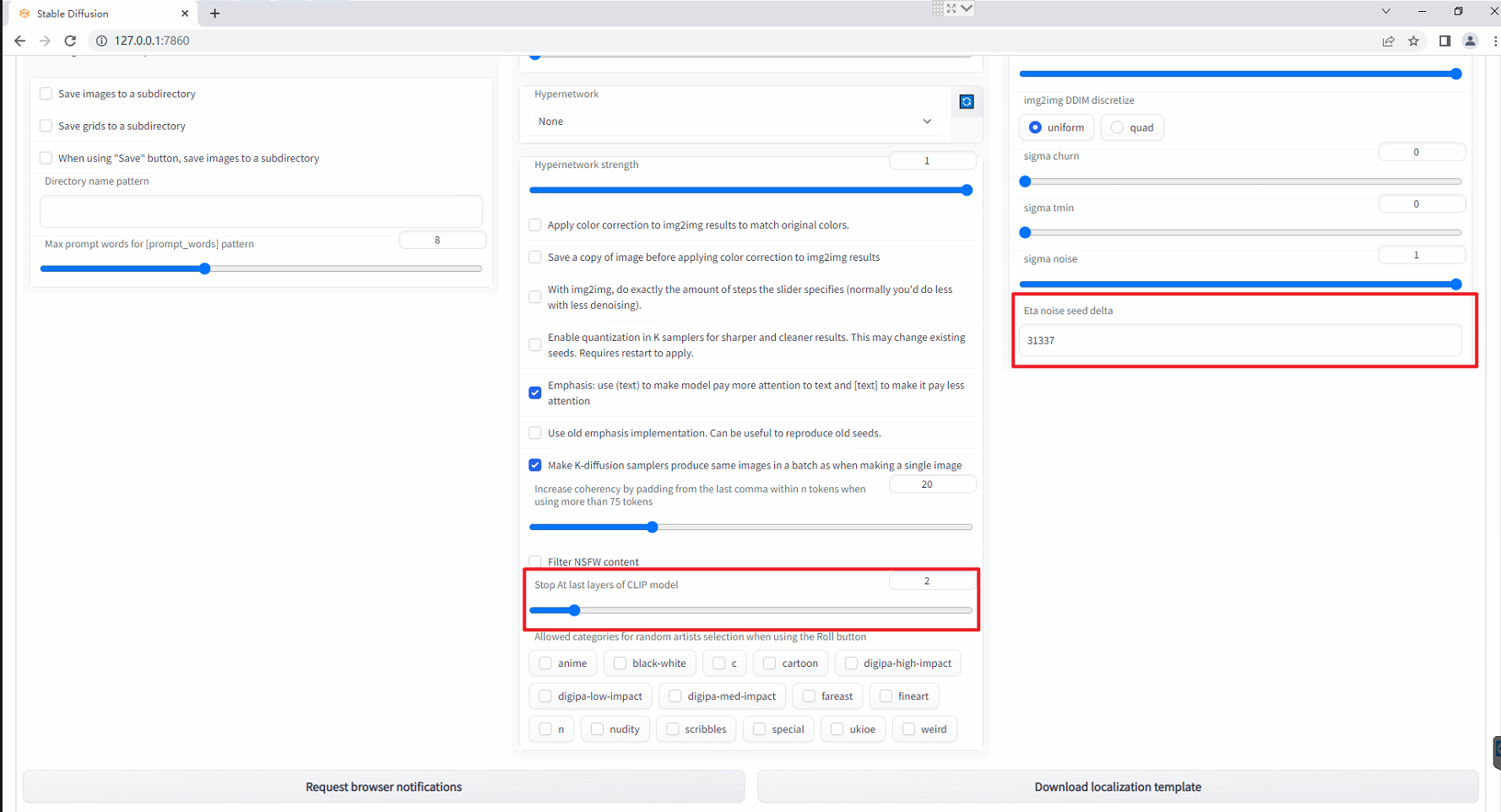Adjust the sigma tmin slider
The image size is (1501, 812).
click(1240, 233)
